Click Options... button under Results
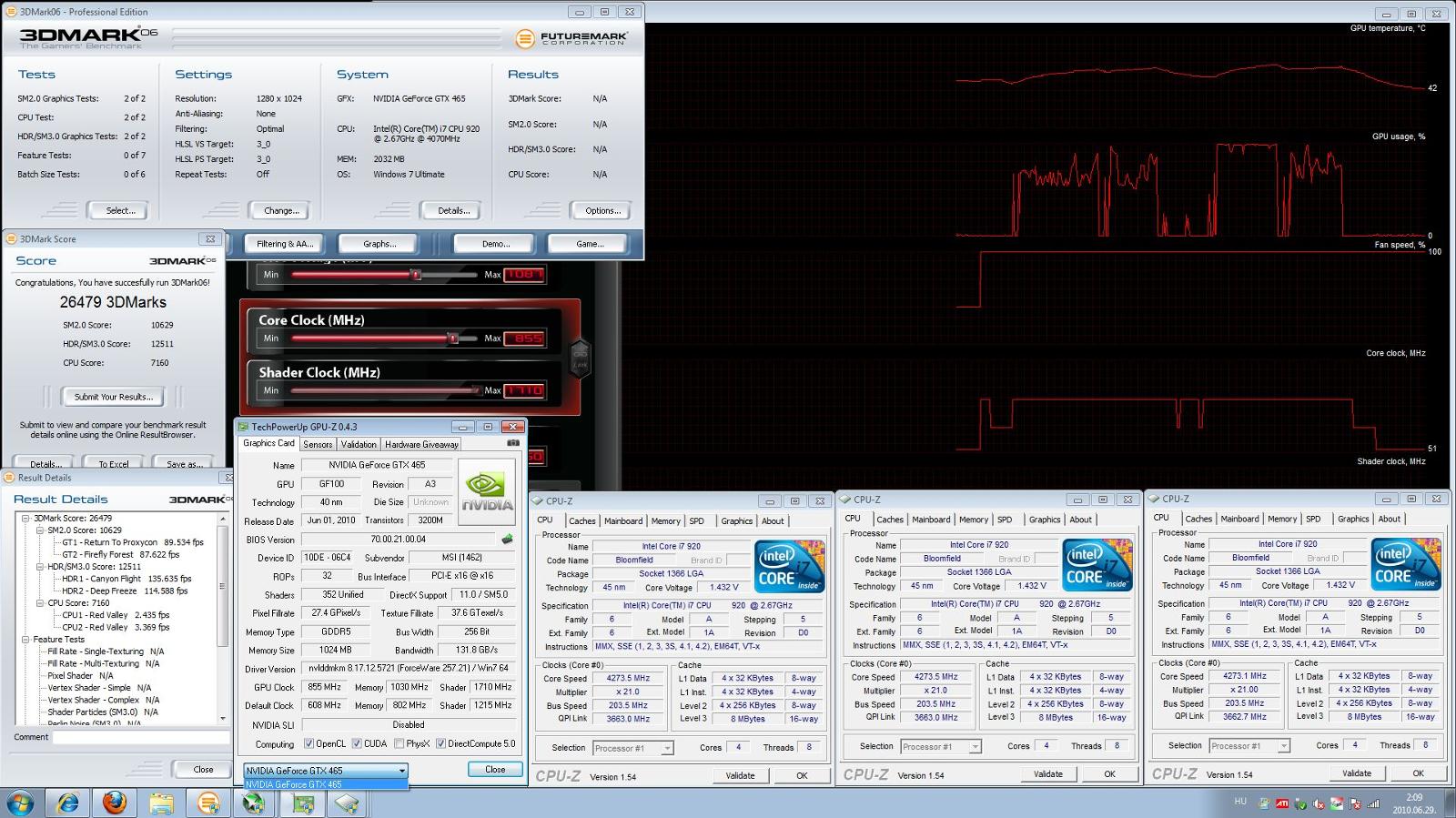This screenshot has height=818, width=1456. click(x=602, y=210)
